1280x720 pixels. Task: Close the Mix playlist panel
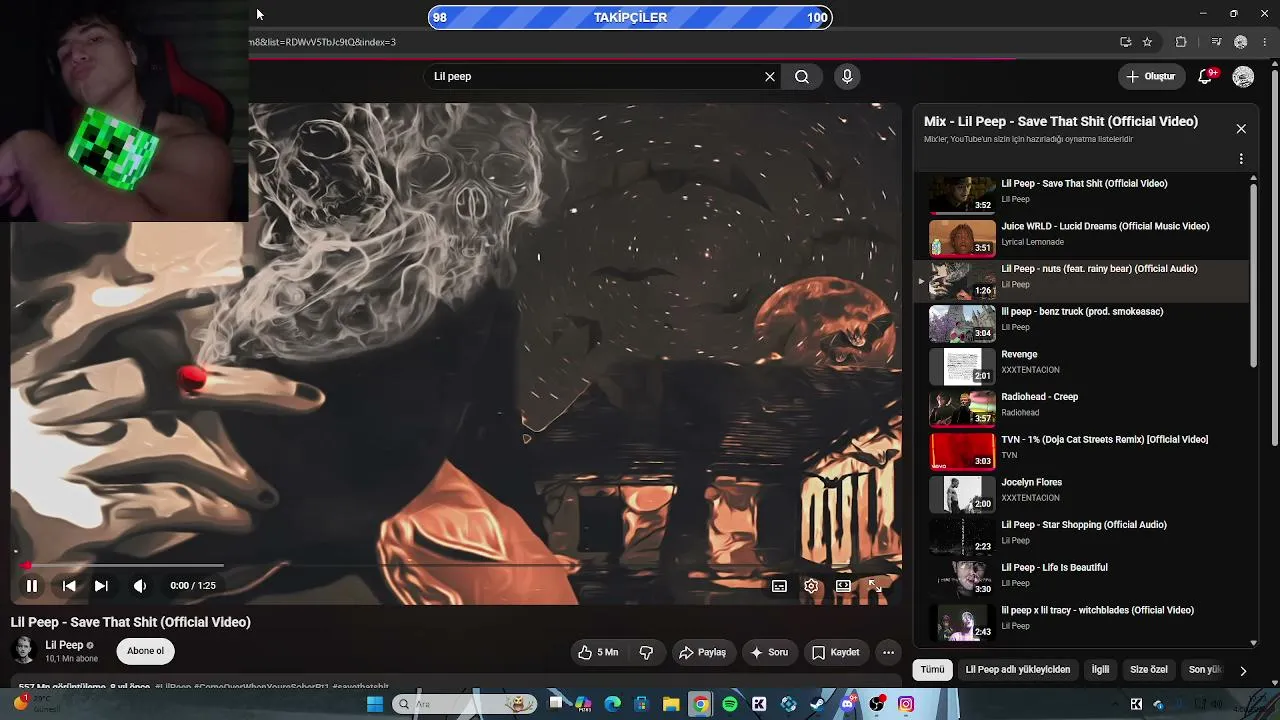1241,129
